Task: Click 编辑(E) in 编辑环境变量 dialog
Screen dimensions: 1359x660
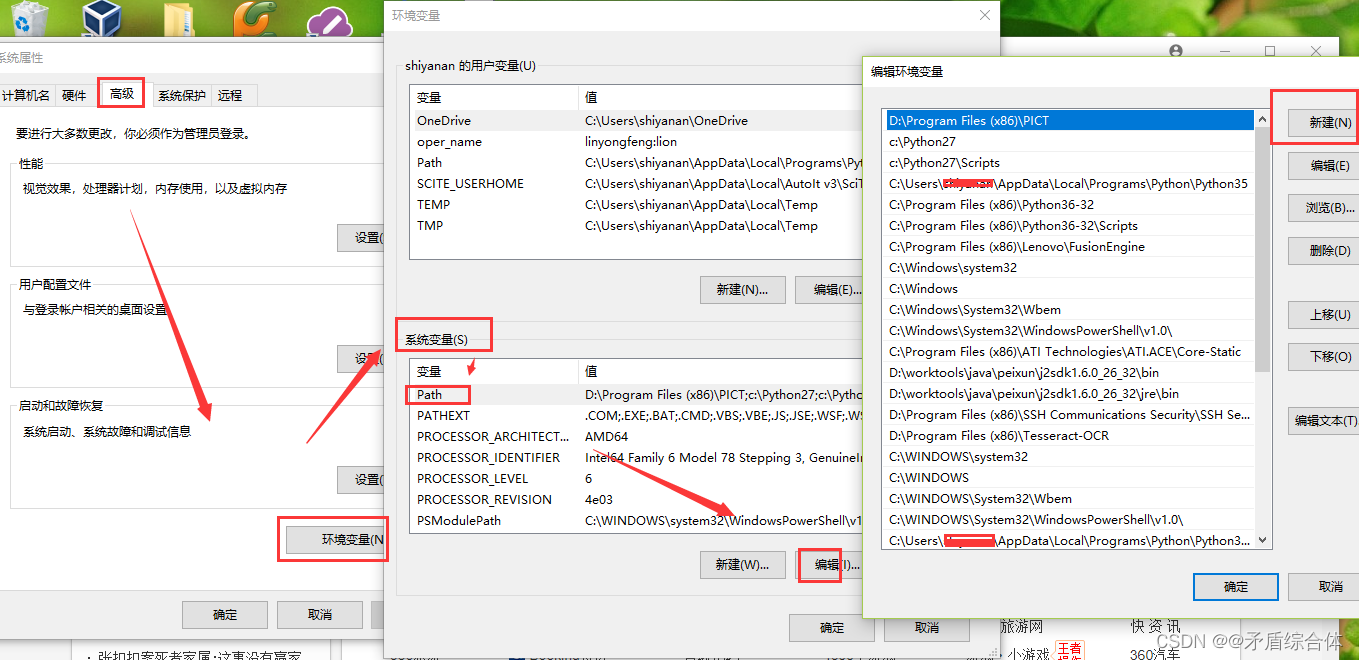Action: pos(1323,165)
